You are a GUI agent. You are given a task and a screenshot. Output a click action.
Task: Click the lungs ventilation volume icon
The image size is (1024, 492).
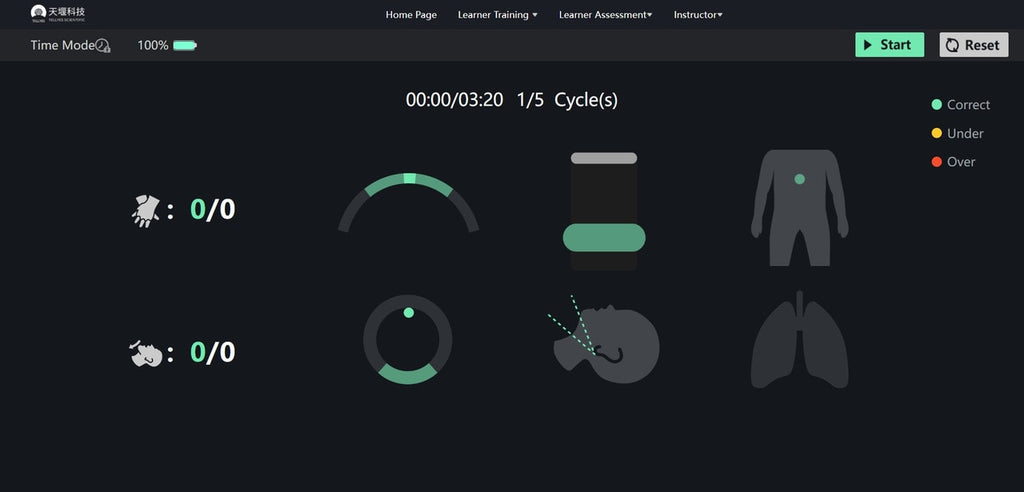click(799, 341)
